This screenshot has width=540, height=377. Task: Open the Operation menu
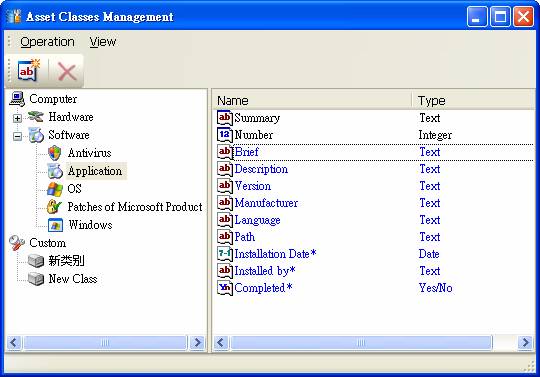(x=48, y=42)
